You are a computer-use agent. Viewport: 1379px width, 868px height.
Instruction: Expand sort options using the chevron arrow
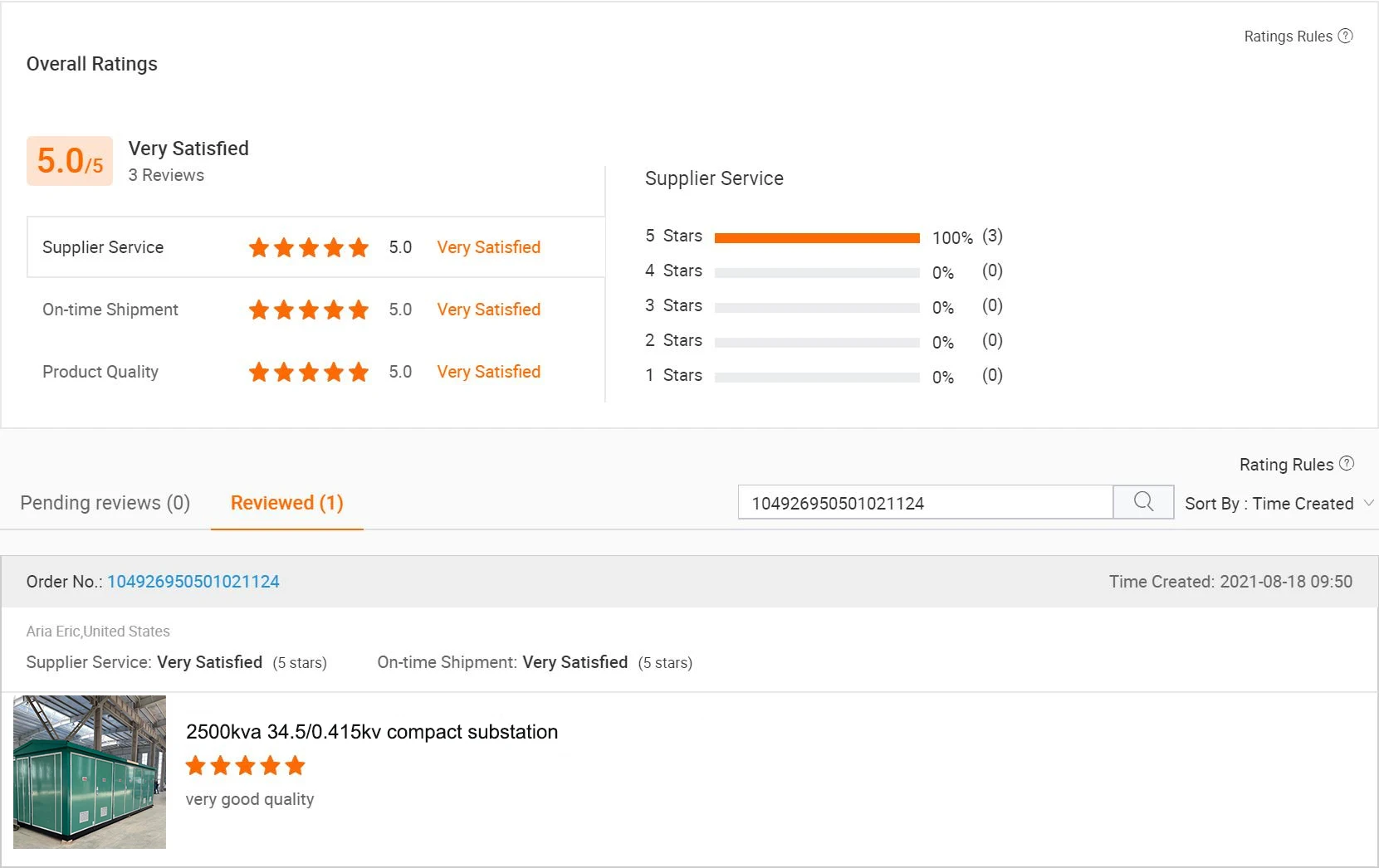1369,503
